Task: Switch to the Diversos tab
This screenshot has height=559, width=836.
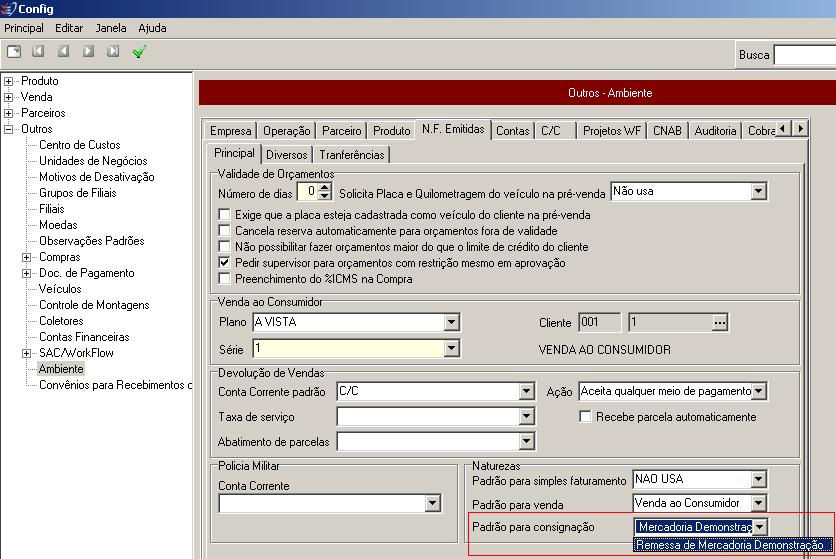Action: tap(286, 155)
